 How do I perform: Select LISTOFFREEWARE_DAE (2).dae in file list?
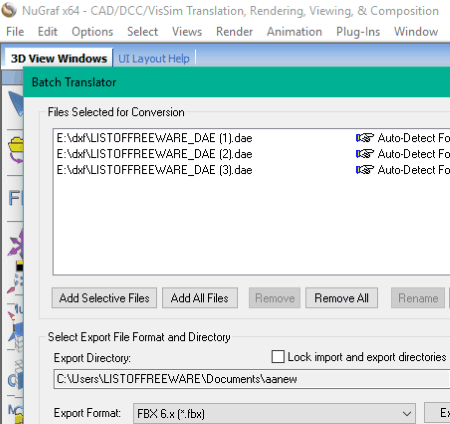tap(154, 154)
